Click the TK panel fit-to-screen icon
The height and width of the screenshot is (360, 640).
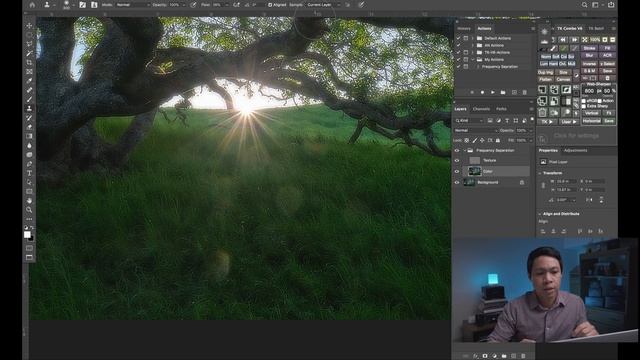tap(584, 40)
